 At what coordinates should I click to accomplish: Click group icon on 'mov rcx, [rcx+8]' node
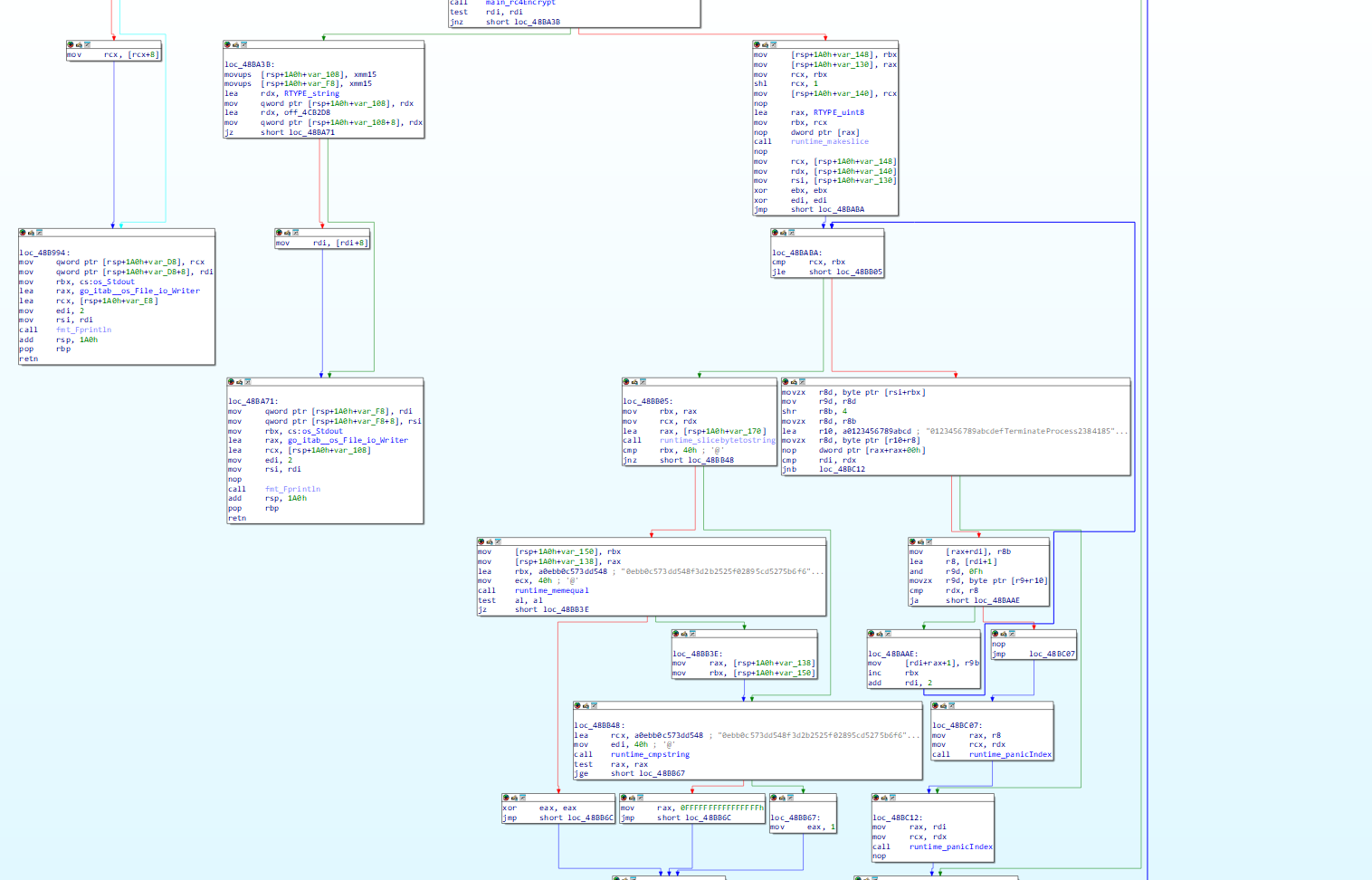87,44
